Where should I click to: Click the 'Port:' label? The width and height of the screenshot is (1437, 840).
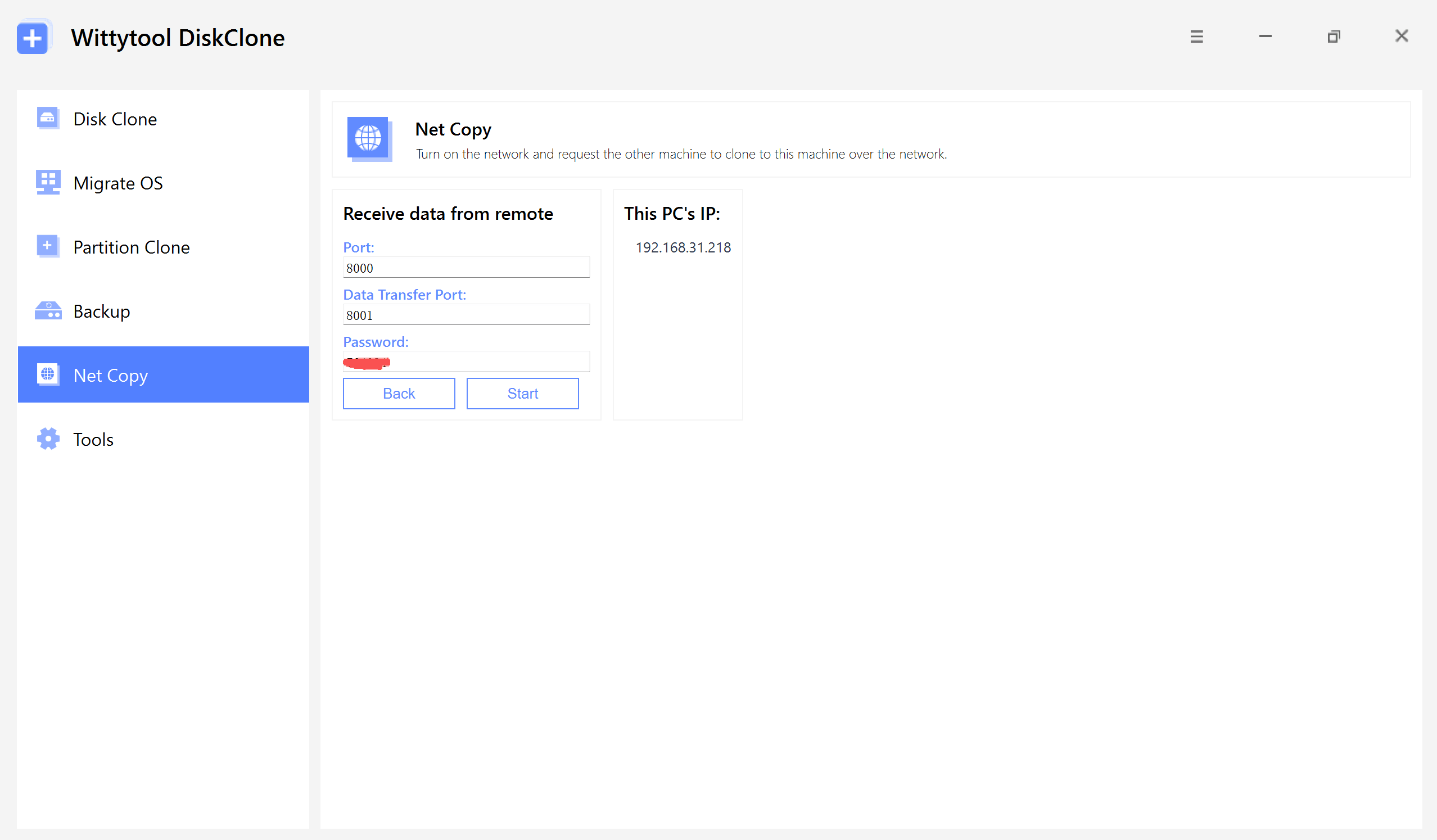click(359, 247)
